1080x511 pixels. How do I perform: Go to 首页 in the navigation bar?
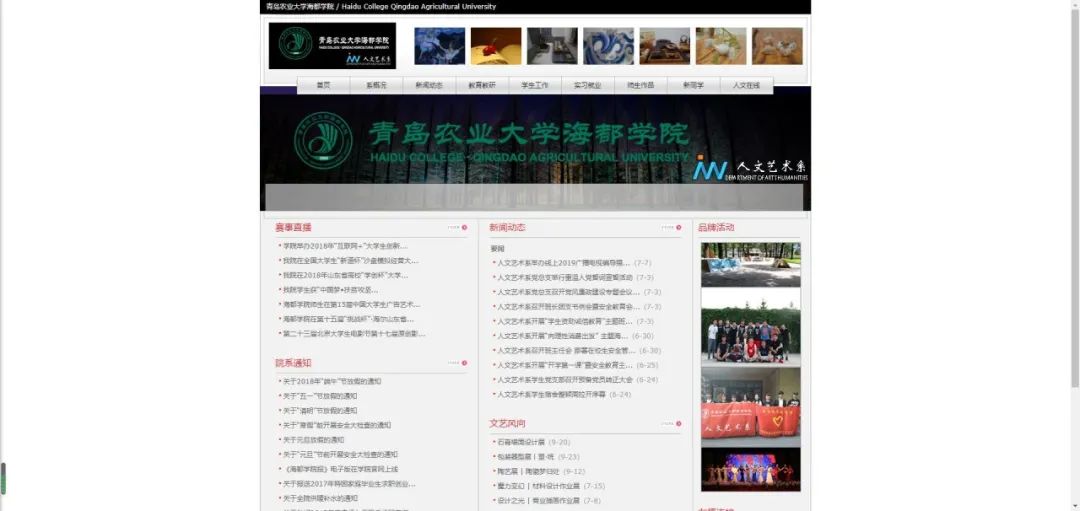click(323, 86)
